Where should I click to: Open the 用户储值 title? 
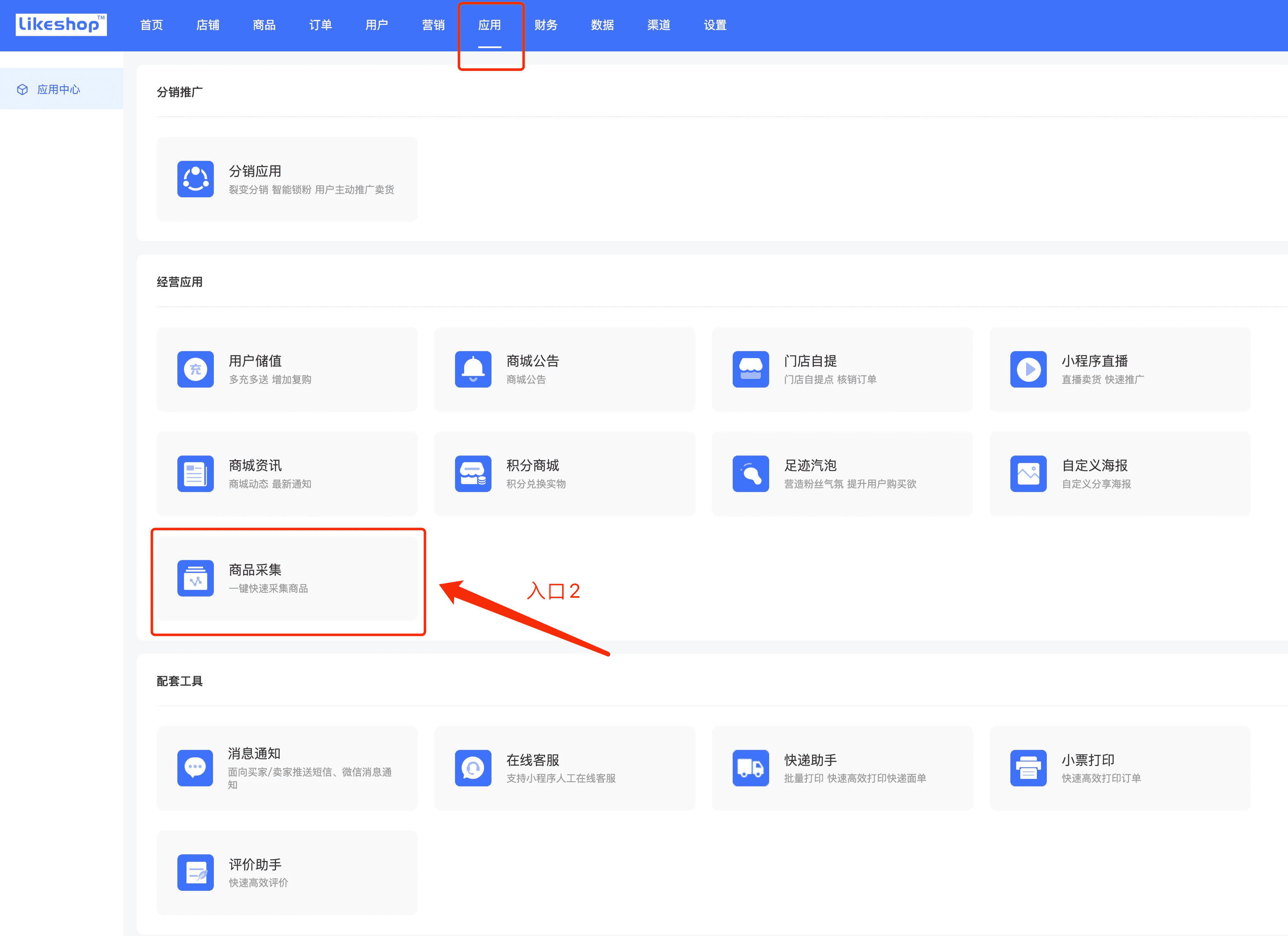(x=255, y=361)
